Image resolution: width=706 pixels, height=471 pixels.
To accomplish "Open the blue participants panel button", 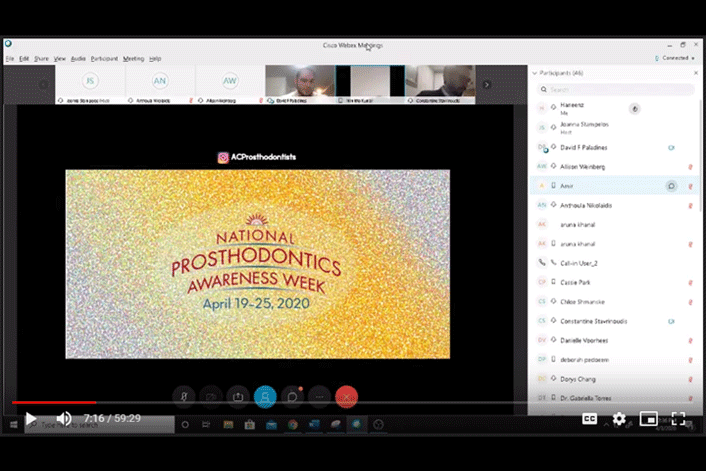I will click(x=265, y=396).
